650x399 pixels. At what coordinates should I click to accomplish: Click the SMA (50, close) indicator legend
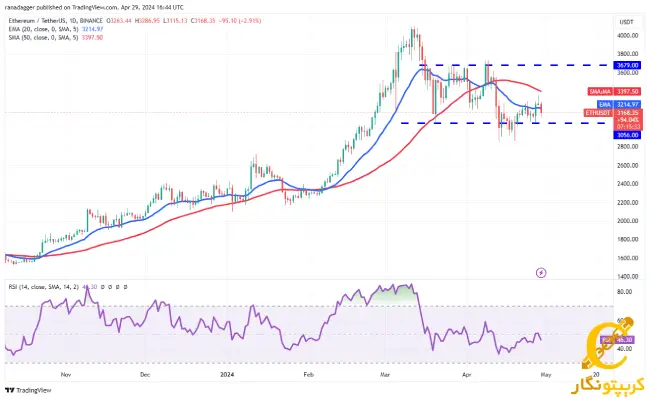[56, 38]
